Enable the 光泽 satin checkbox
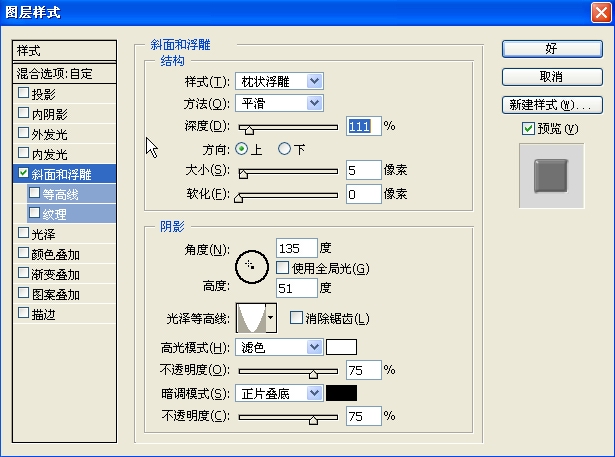The width and height of the screenshot is (615, 457). 24,233
